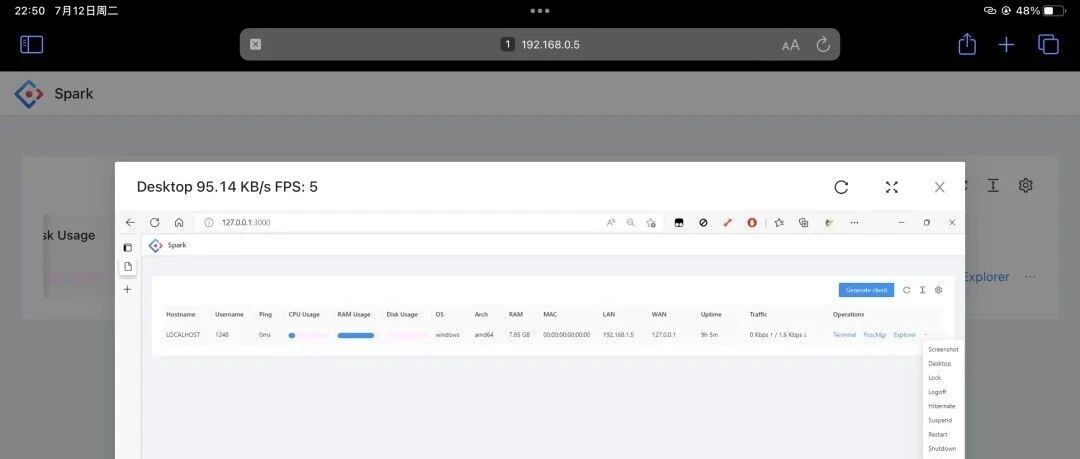Tap the Safari share icon
Image resolution: width=1080 pixels, height=459 pixels.
click(x=967, y=44)
